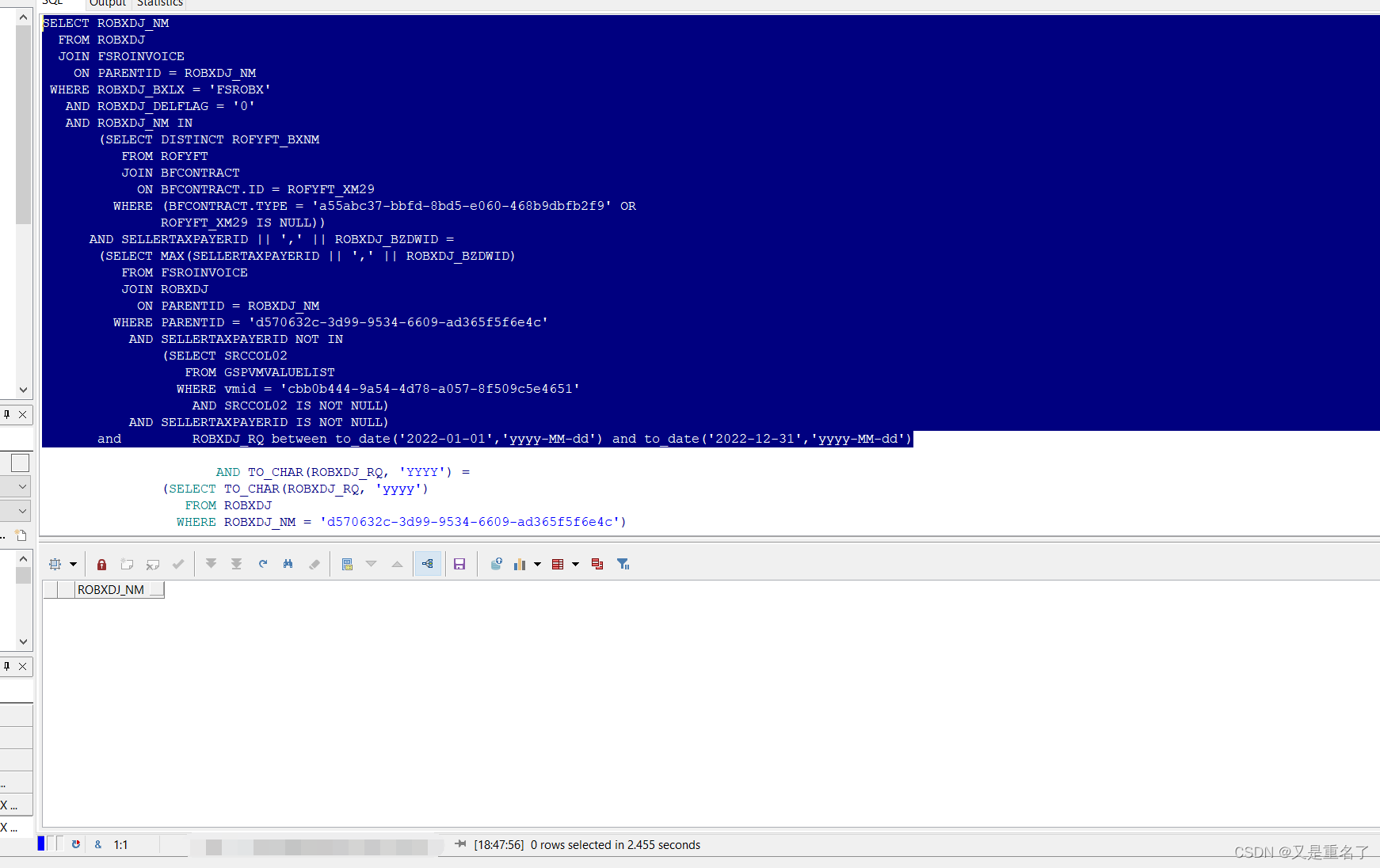Click the insert record icon
This screenshot has width=1380, height=868.
127,564
